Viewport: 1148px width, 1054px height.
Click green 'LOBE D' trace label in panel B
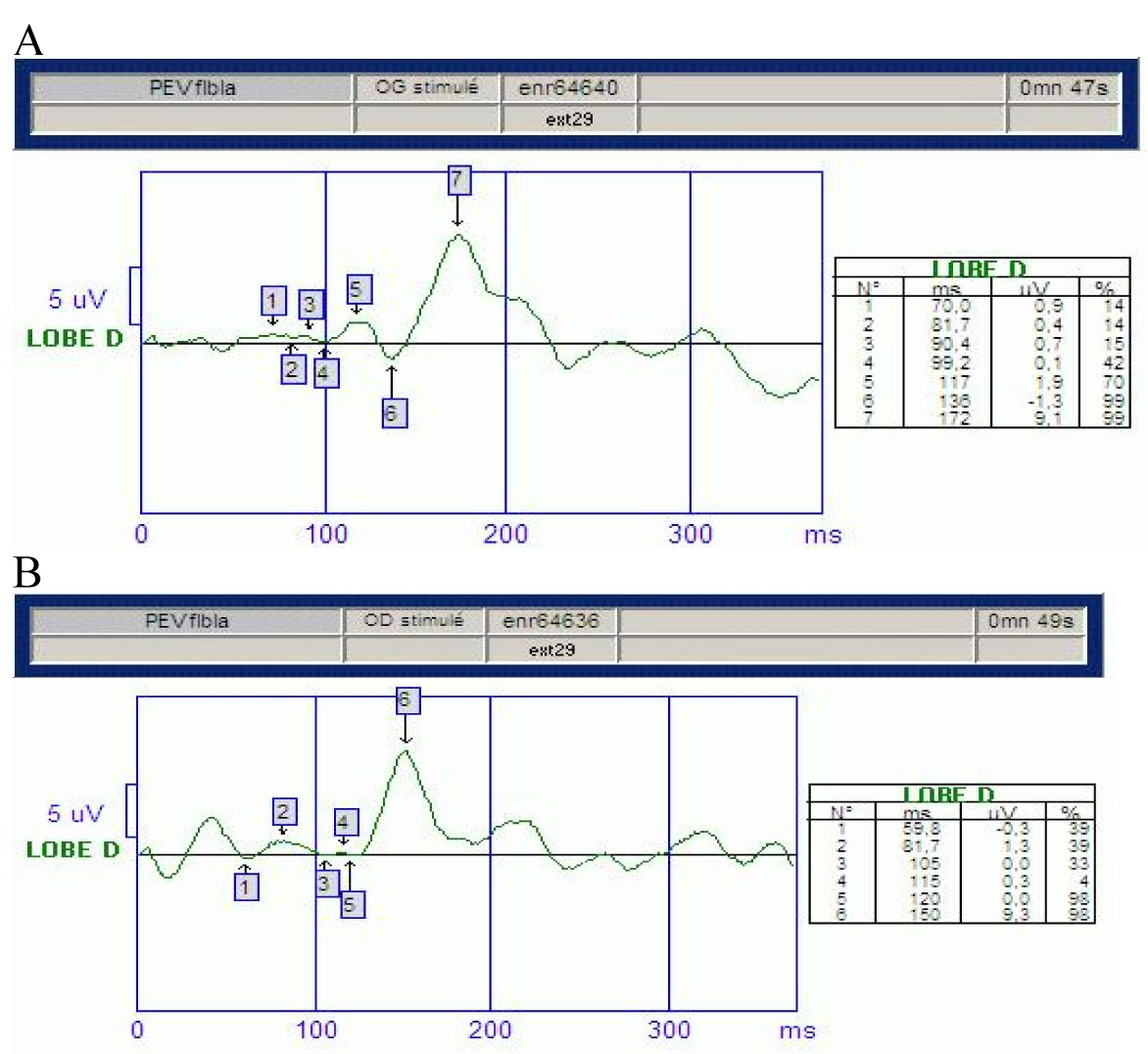point(73,849)
